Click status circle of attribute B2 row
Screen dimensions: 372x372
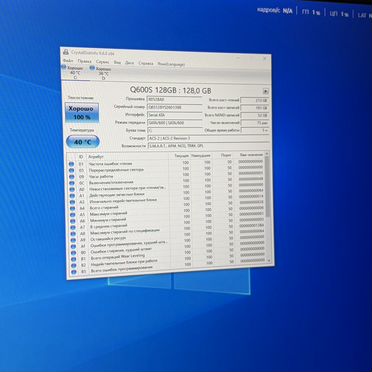(74, 265)
